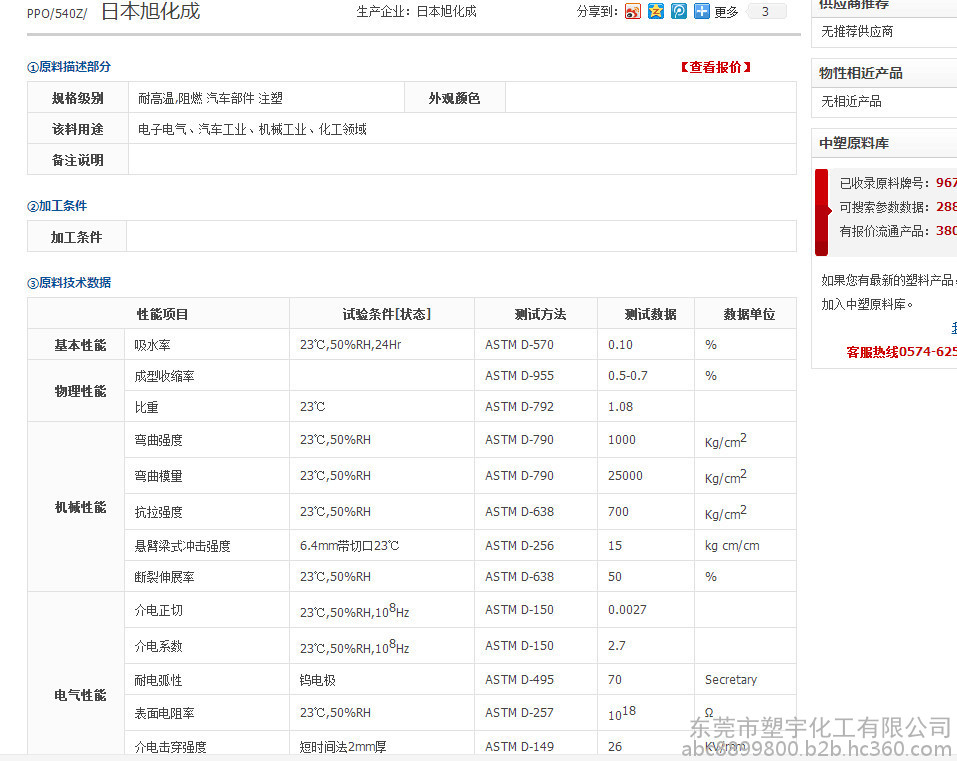Click the 规格级别 value 耐高温,阻燃 汽车部件 注塑

(211, 98)
